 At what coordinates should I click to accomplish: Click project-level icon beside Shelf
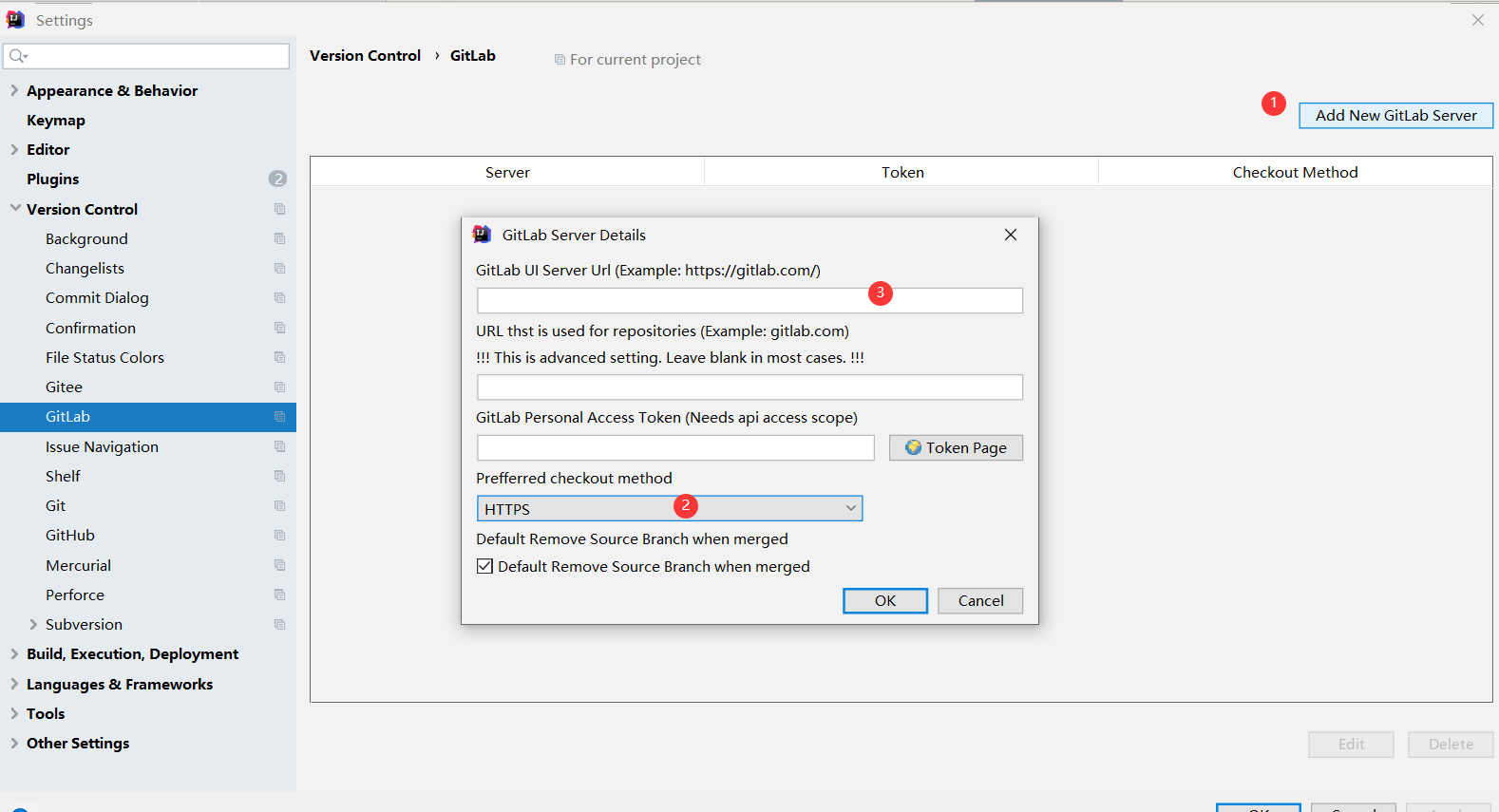(x=279, y=476)
